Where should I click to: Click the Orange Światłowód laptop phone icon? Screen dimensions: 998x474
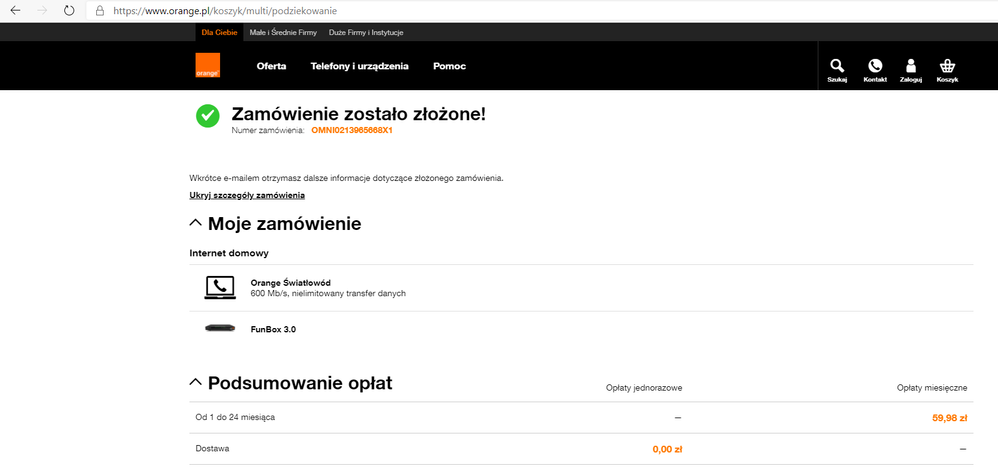point(220,288)
